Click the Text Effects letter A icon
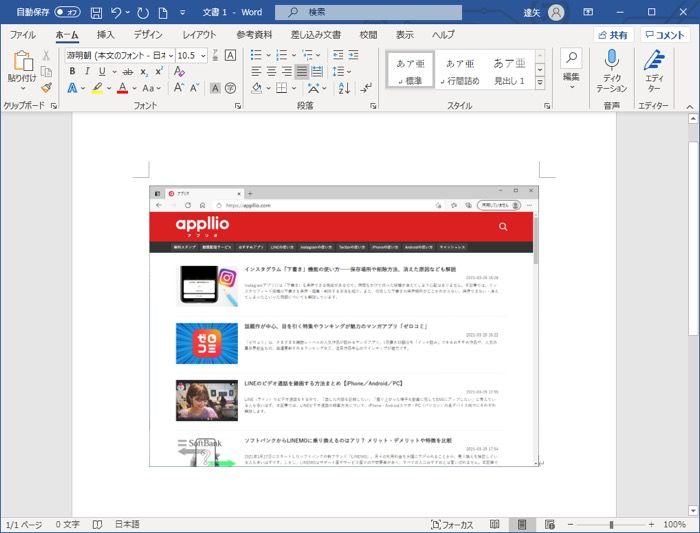The width and height of the screenshot is (700, 533). pos(72,88)
